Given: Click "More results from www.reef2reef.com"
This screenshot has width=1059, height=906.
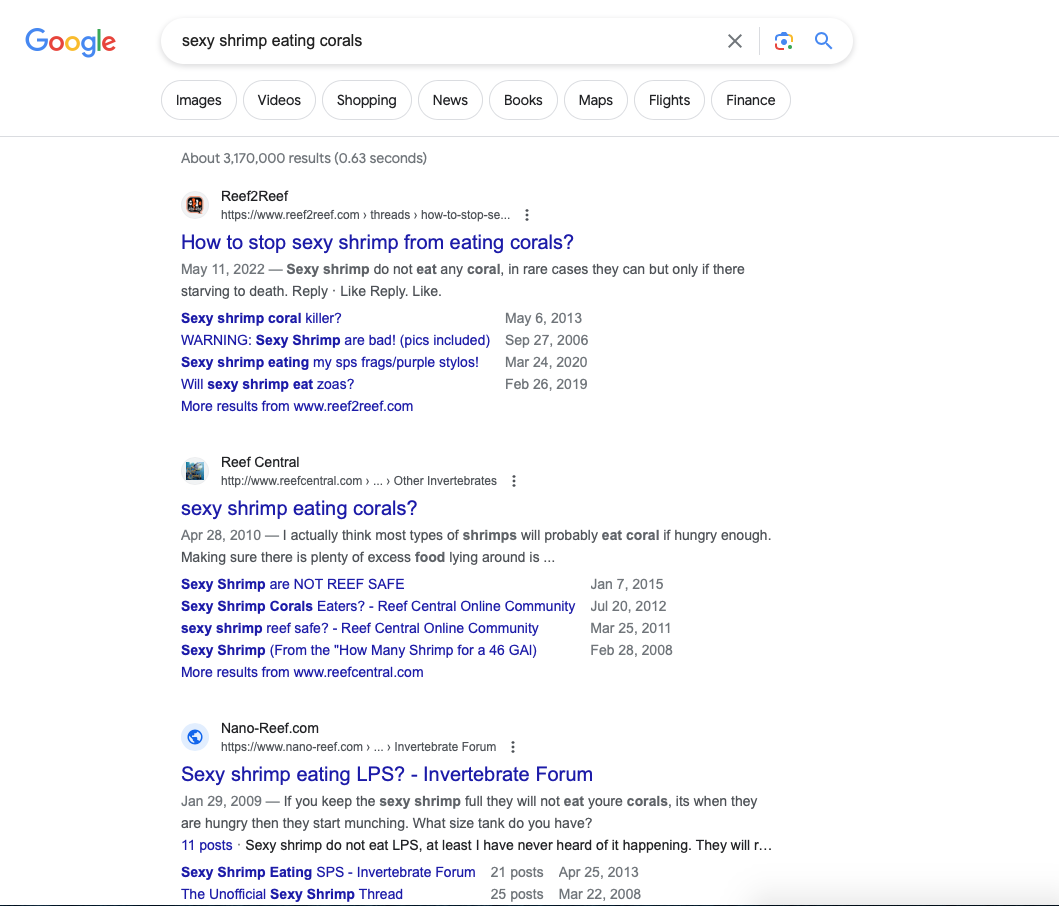Looking at the screenshot, I should [297, 406].
